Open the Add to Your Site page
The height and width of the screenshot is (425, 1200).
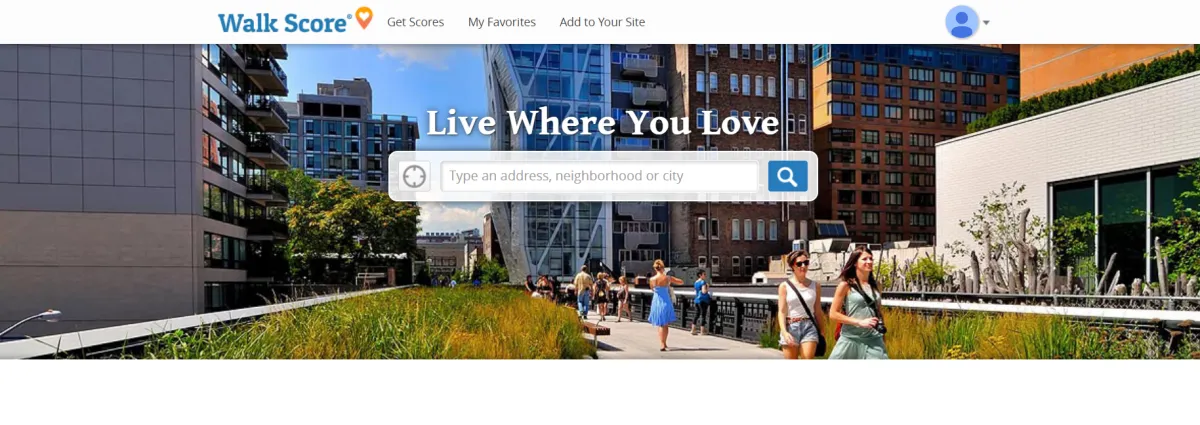(602, 22)
